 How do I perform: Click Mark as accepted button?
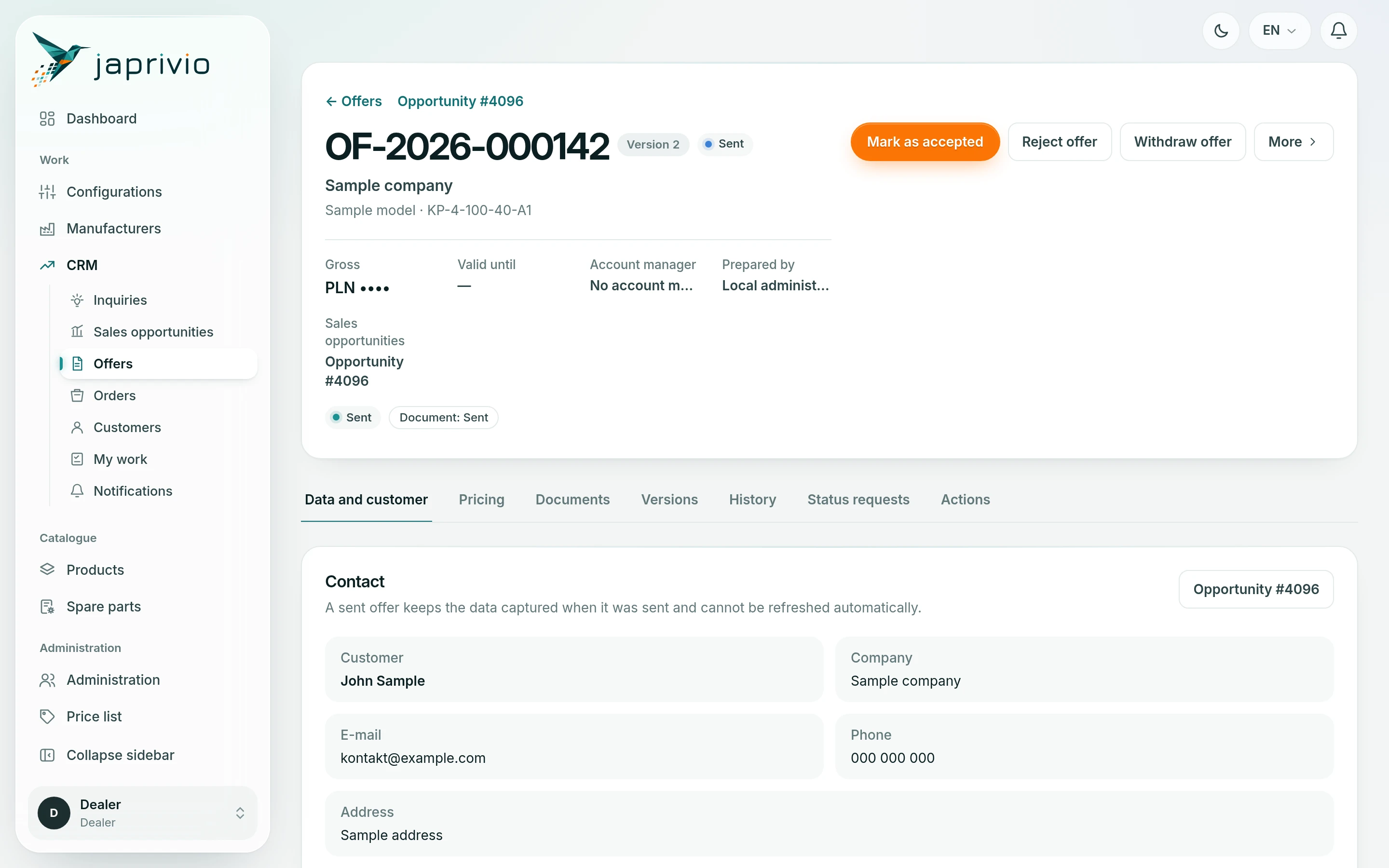point(925,142)
